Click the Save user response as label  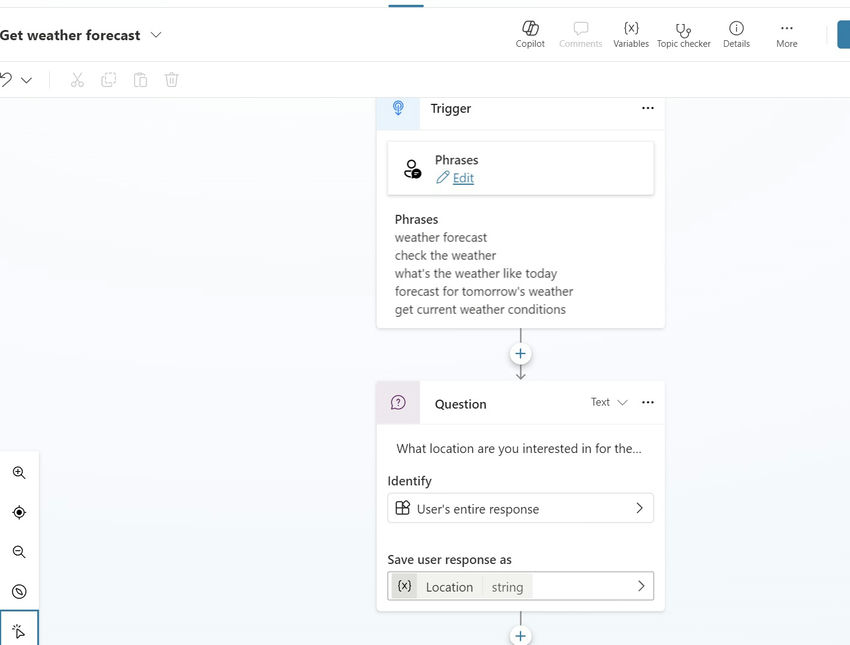[449, 559]
